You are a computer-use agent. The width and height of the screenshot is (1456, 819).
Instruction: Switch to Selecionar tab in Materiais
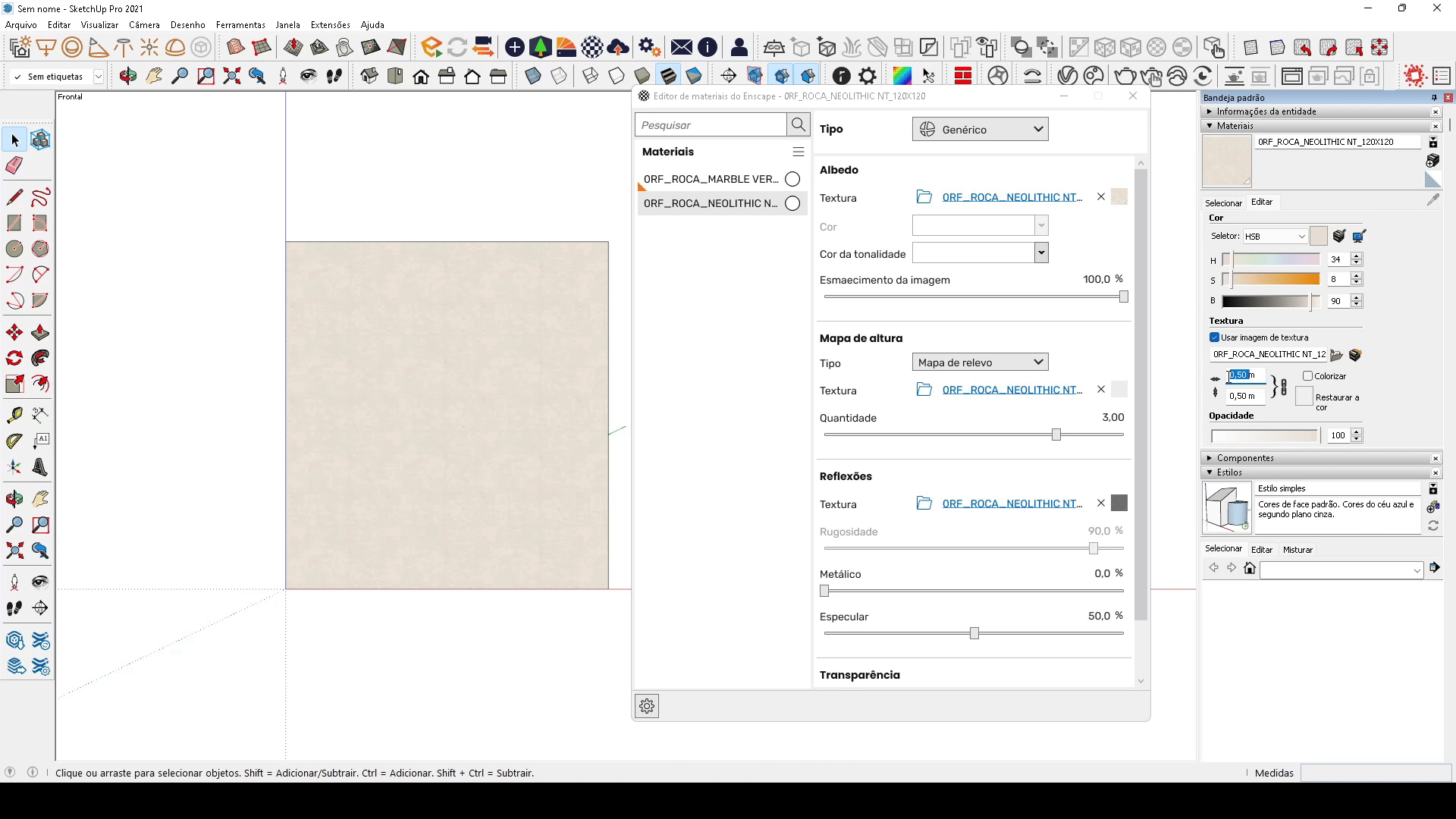1222,203
